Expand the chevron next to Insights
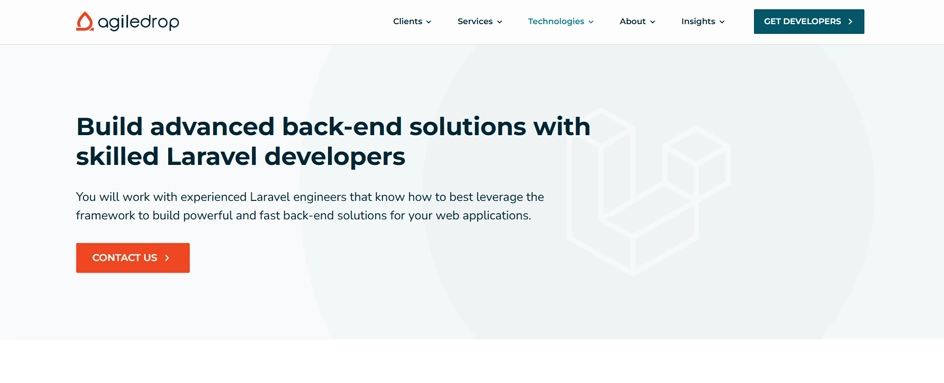Image resolution: width=944 pixels, height=383 pixels. click(x=722, y=22)
